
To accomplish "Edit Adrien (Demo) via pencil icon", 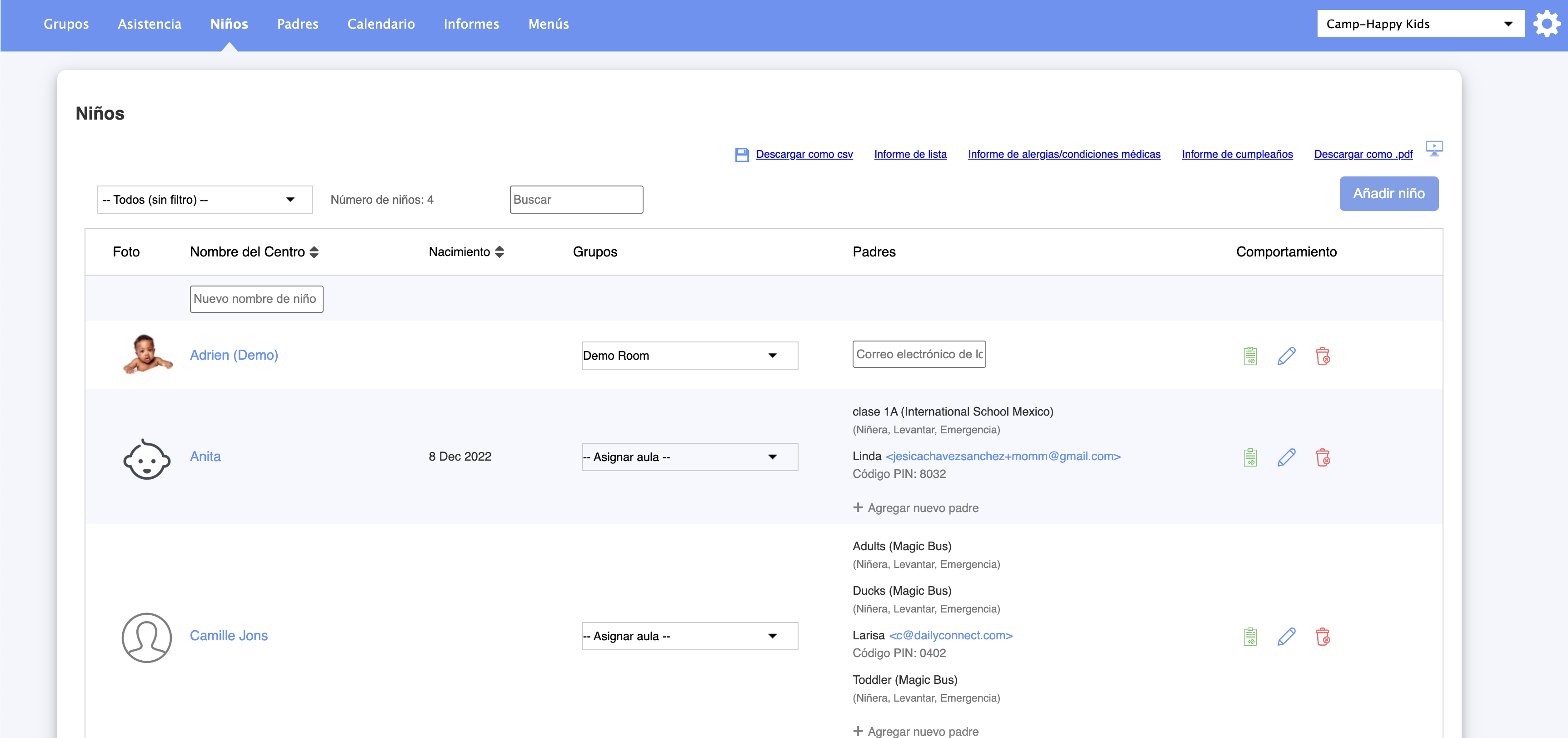I will (x=1286, y=356).
